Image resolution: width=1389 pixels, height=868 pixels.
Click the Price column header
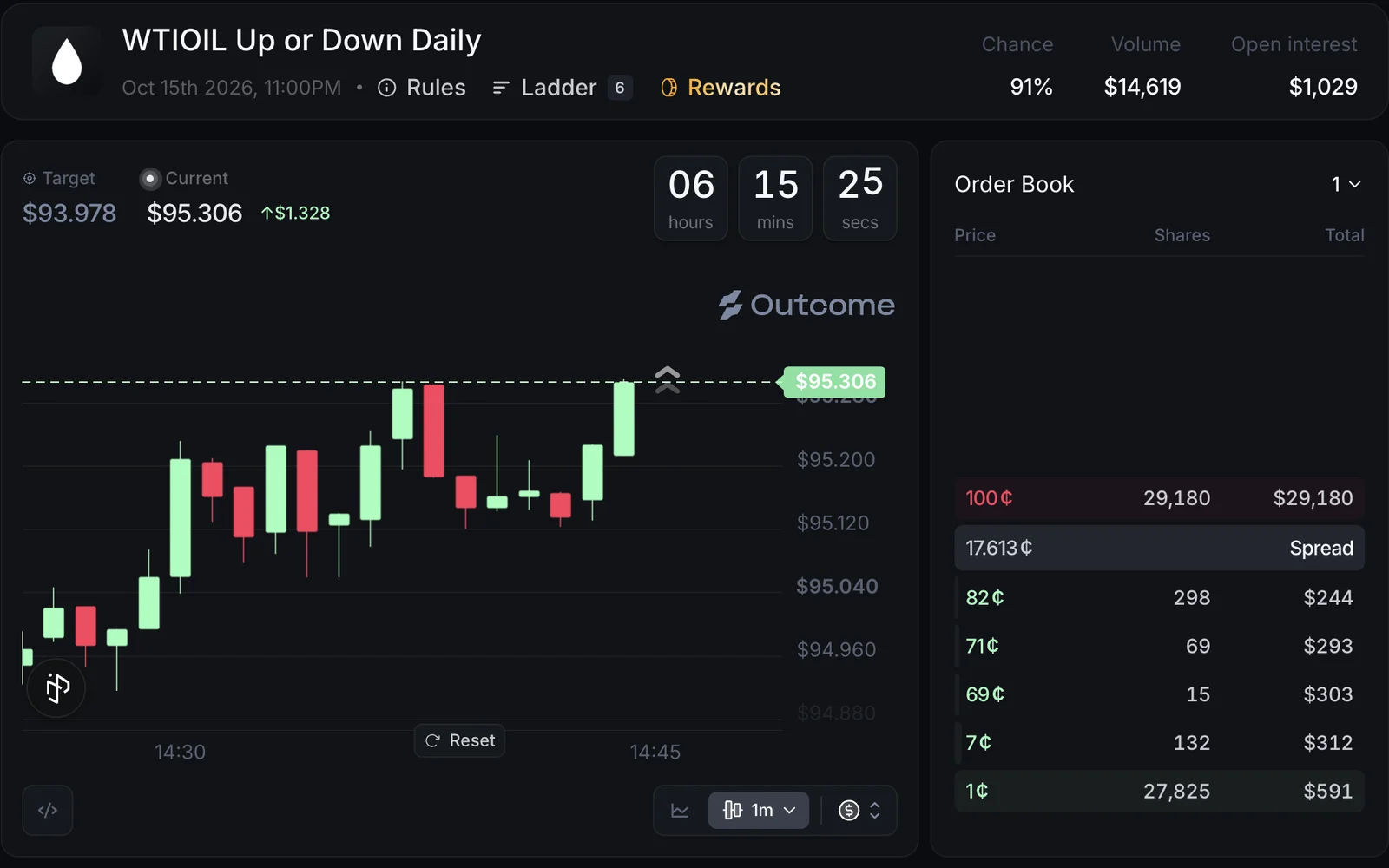975,235
